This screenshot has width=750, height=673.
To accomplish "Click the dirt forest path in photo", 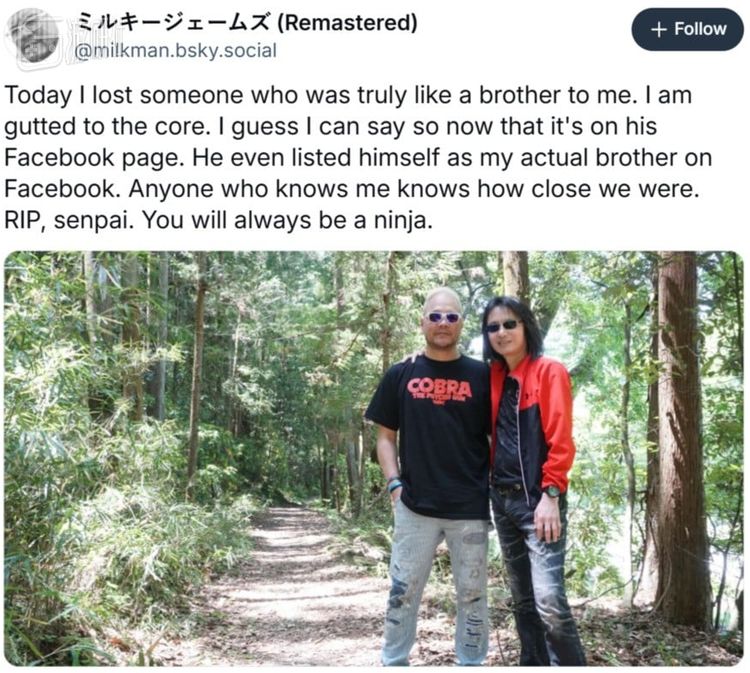I will point(297,588).
